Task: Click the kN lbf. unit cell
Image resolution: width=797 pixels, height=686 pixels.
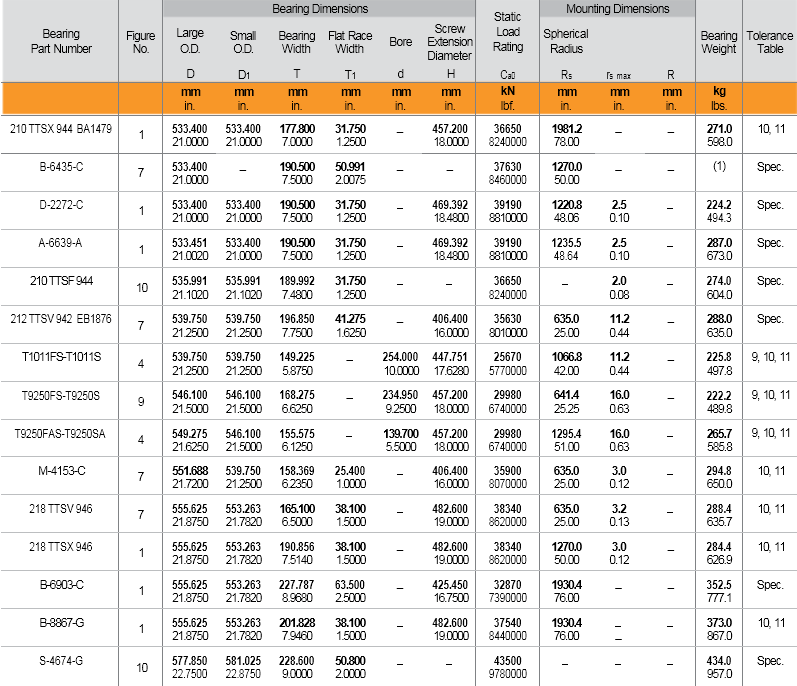Action: (x=508, y=98)
